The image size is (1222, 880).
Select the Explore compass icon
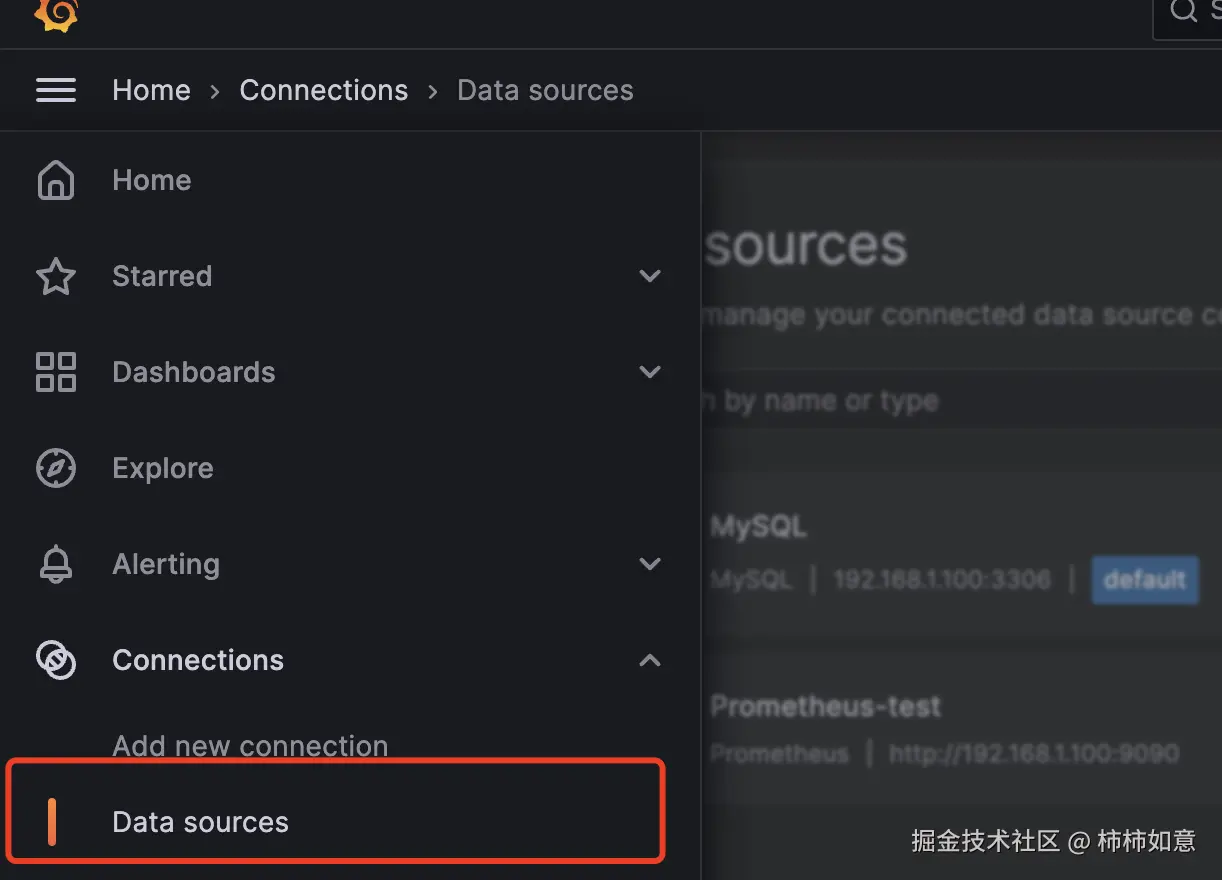point(56,468)
